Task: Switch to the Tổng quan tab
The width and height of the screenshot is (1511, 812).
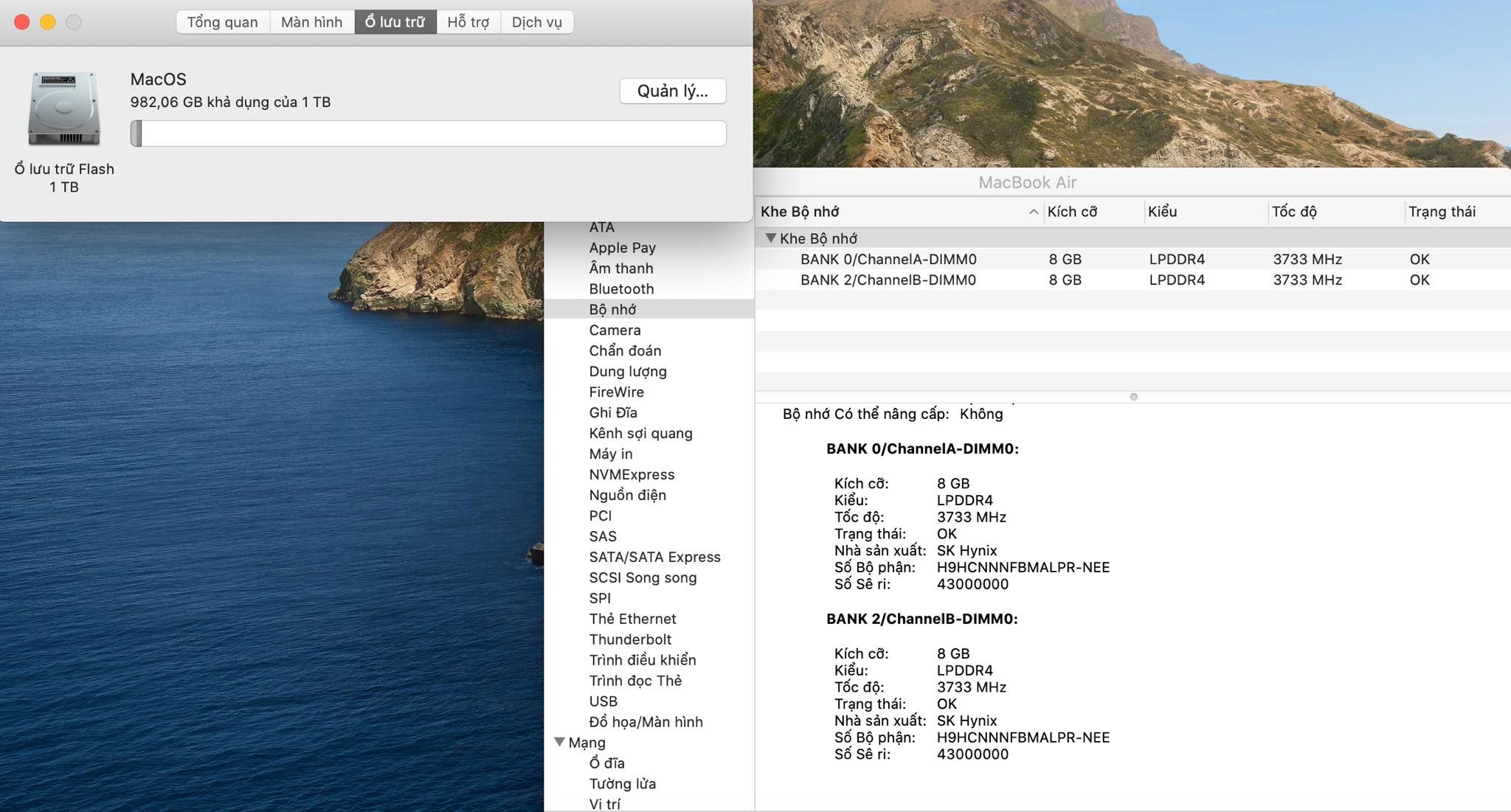Action: click(222, 22)
